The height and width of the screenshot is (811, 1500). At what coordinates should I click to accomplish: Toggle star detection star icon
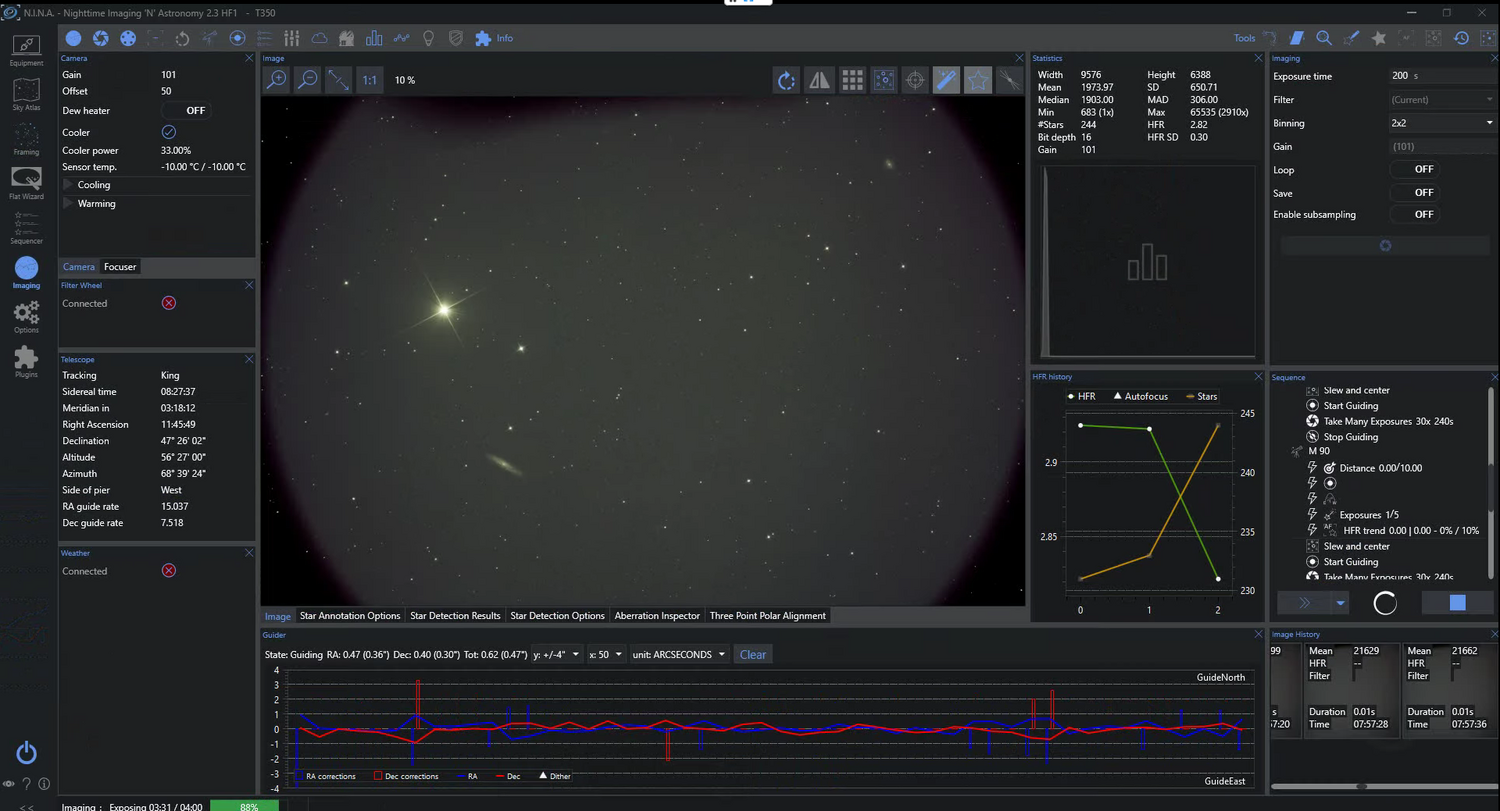coord(978,80)
